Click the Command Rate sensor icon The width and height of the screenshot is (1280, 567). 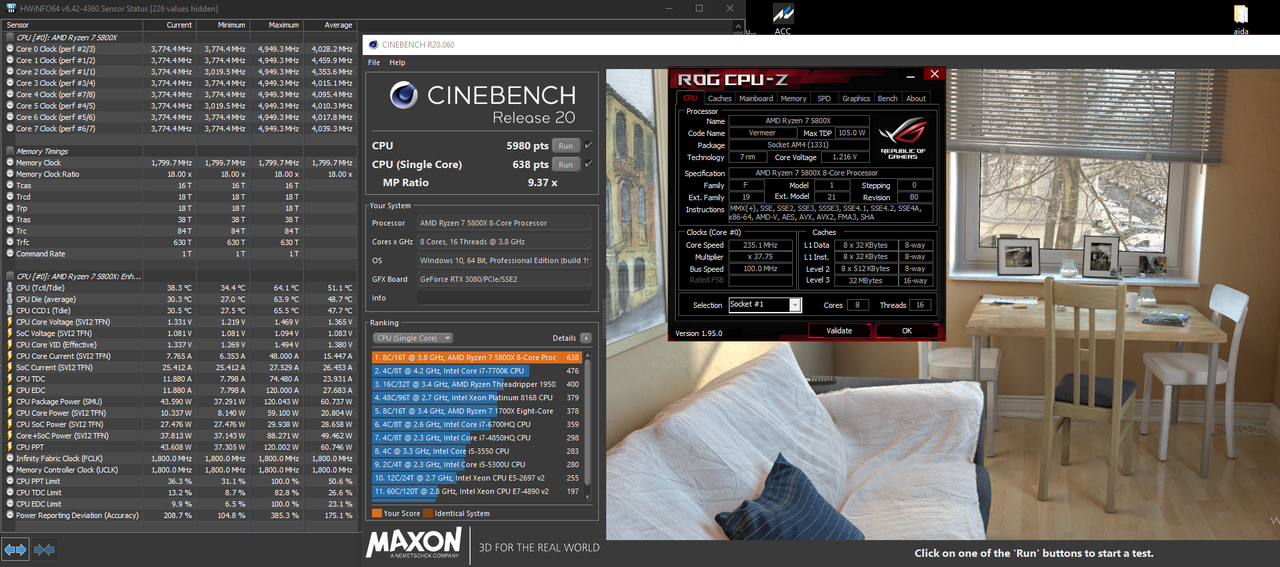[x=10, y=254]
